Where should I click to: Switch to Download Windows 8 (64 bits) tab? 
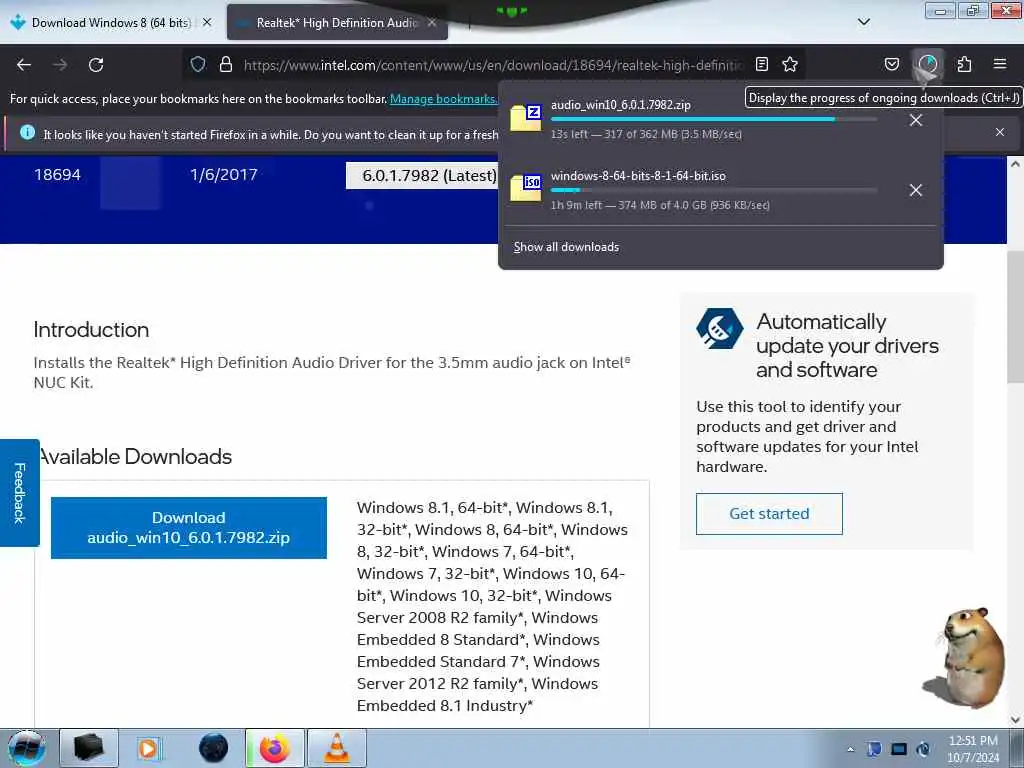111,22
